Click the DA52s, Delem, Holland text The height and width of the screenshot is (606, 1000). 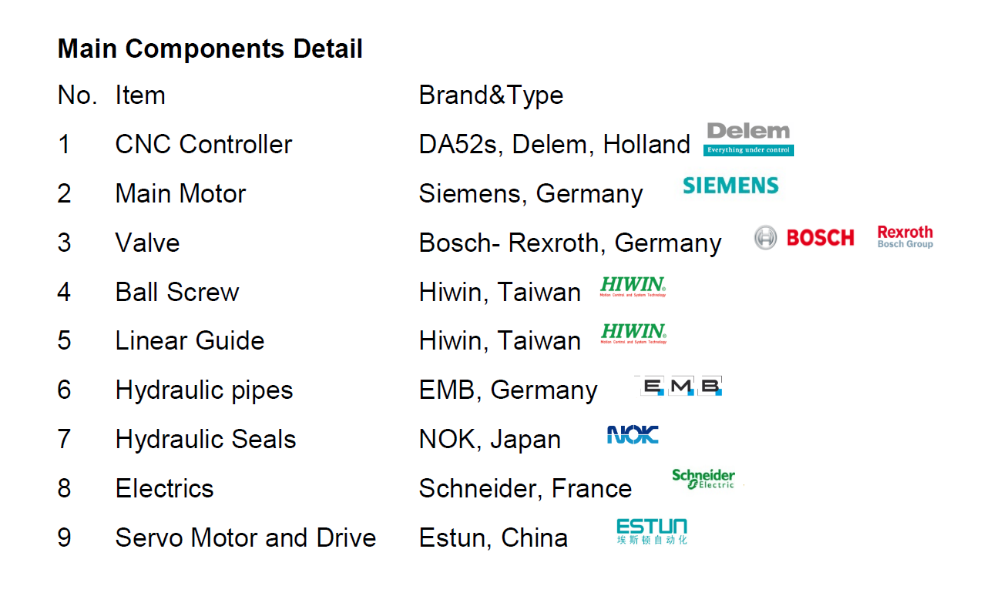coord(554,145)
